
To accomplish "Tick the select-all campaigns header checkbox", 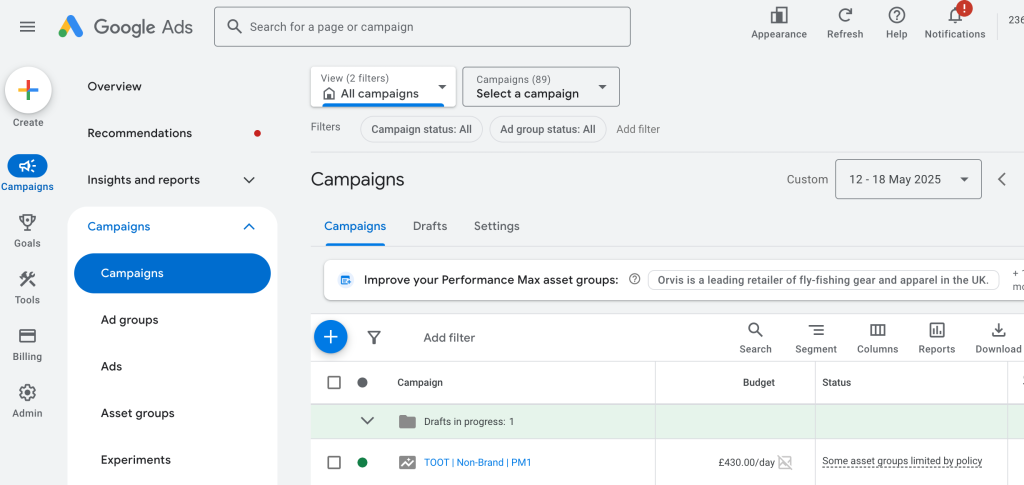I will click(334, 382).
